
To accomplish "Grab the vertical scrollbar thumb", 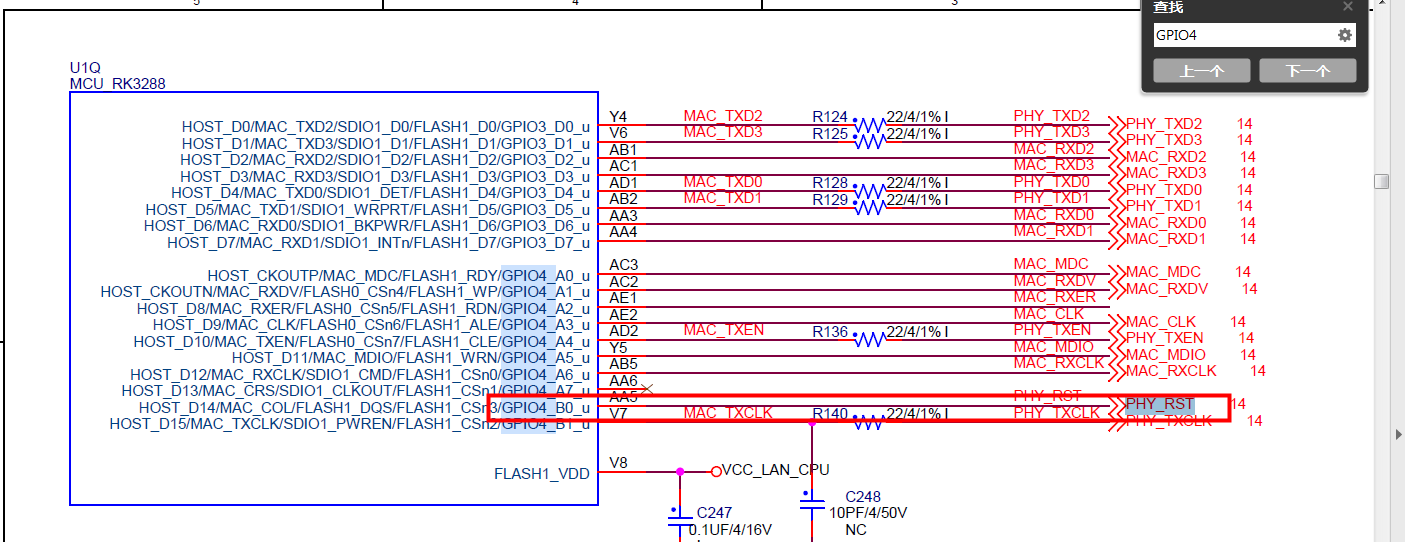I will pyautogui.click(x=1381, y=181).
